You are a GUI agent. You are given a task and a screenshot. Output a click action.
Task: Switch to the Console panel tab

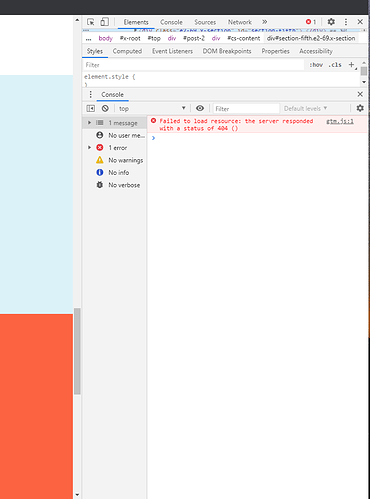171,22
